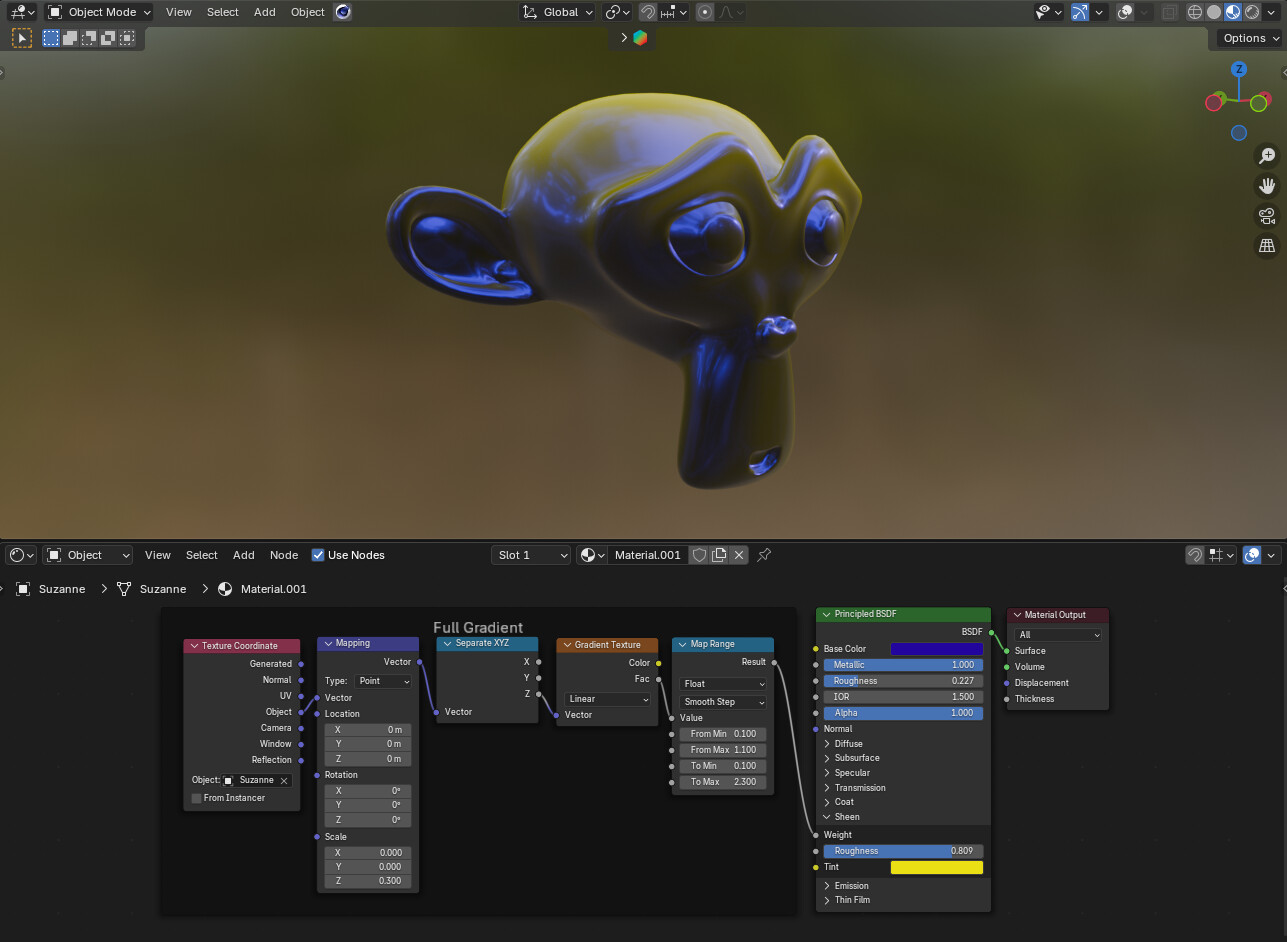Image resolution: width=1287 pixels, height=942 pixels.
Task: Select solid viewport shading
Action: coord(1214,12)
